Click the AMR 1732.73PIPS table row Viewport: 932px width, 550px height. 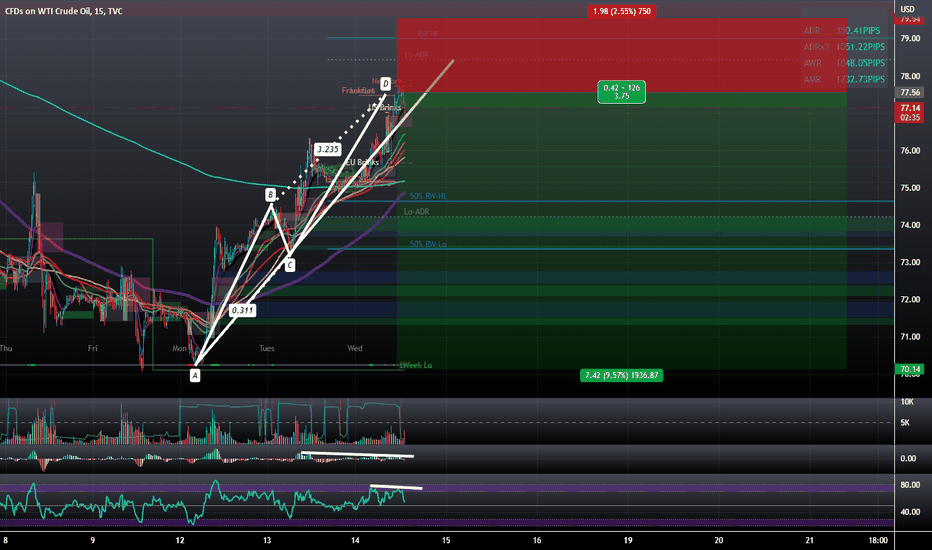click(x=843, y=79)
